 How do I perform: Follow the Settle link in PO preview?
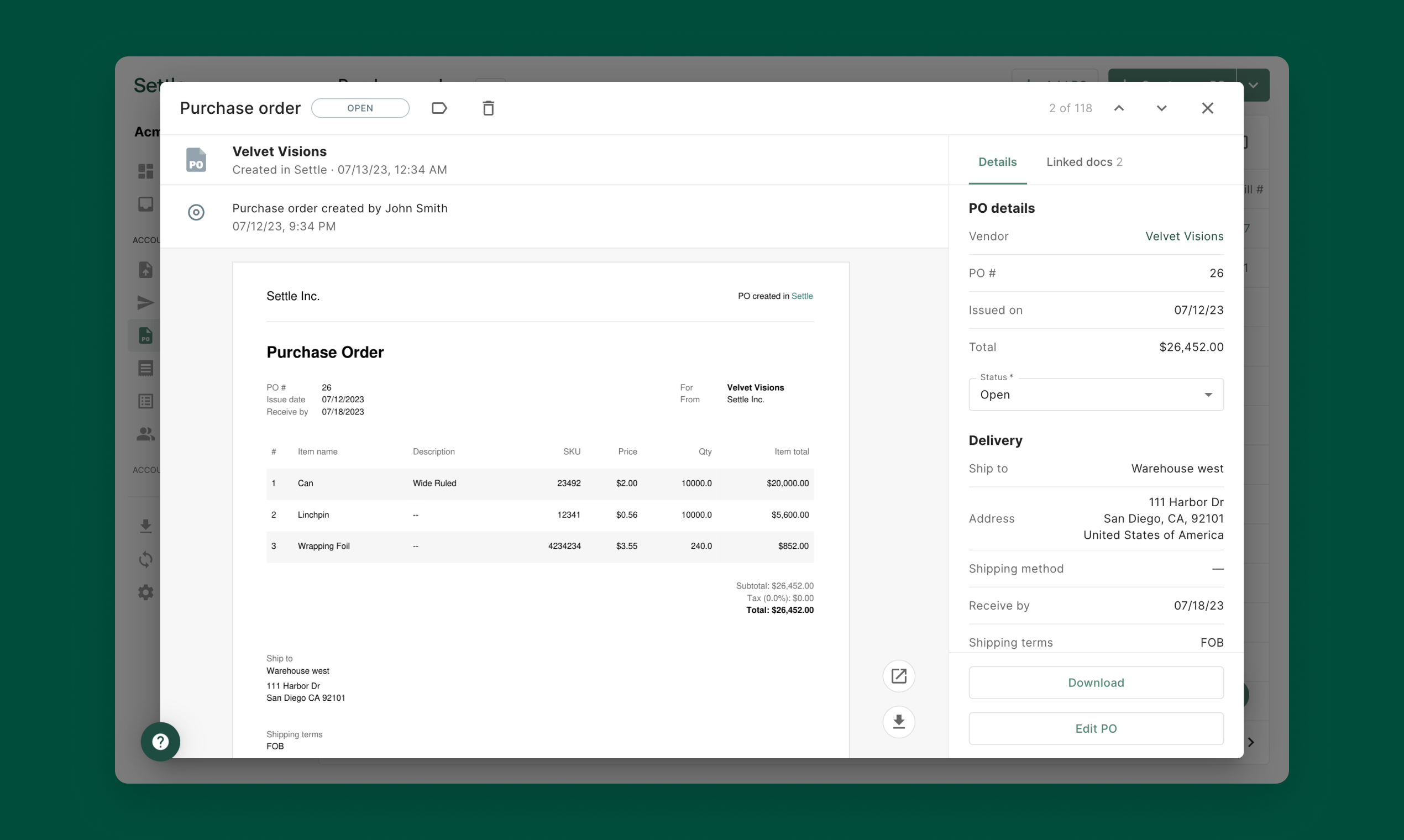click(801, 296)
